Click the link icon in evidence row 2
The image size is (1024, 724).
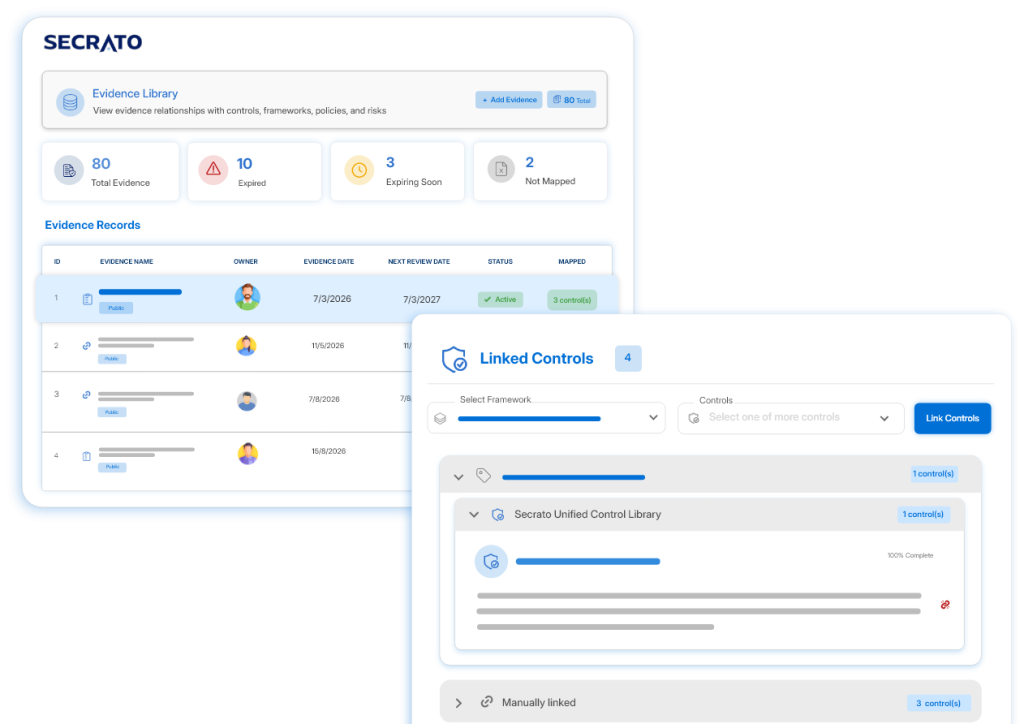[x=86, y=346]
